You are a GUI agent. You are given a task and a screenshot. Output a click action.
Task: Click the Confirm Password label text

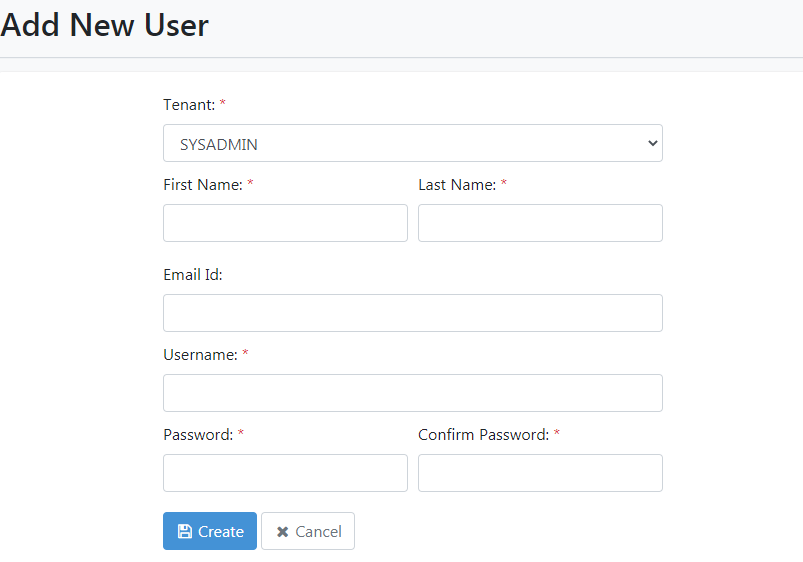tap(483, 434)
